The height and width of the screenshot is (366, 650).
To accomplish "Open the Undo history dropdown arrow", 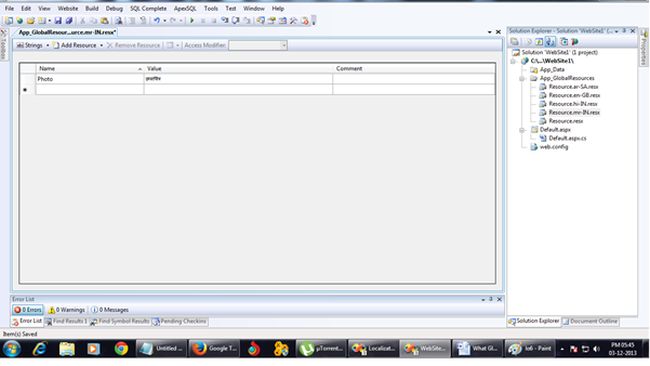I will (165, 20).
